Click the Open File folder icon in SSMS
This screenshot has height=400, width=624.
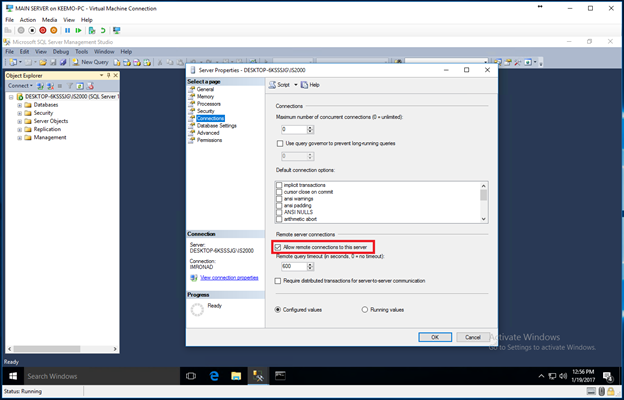(x=43, y=62)
